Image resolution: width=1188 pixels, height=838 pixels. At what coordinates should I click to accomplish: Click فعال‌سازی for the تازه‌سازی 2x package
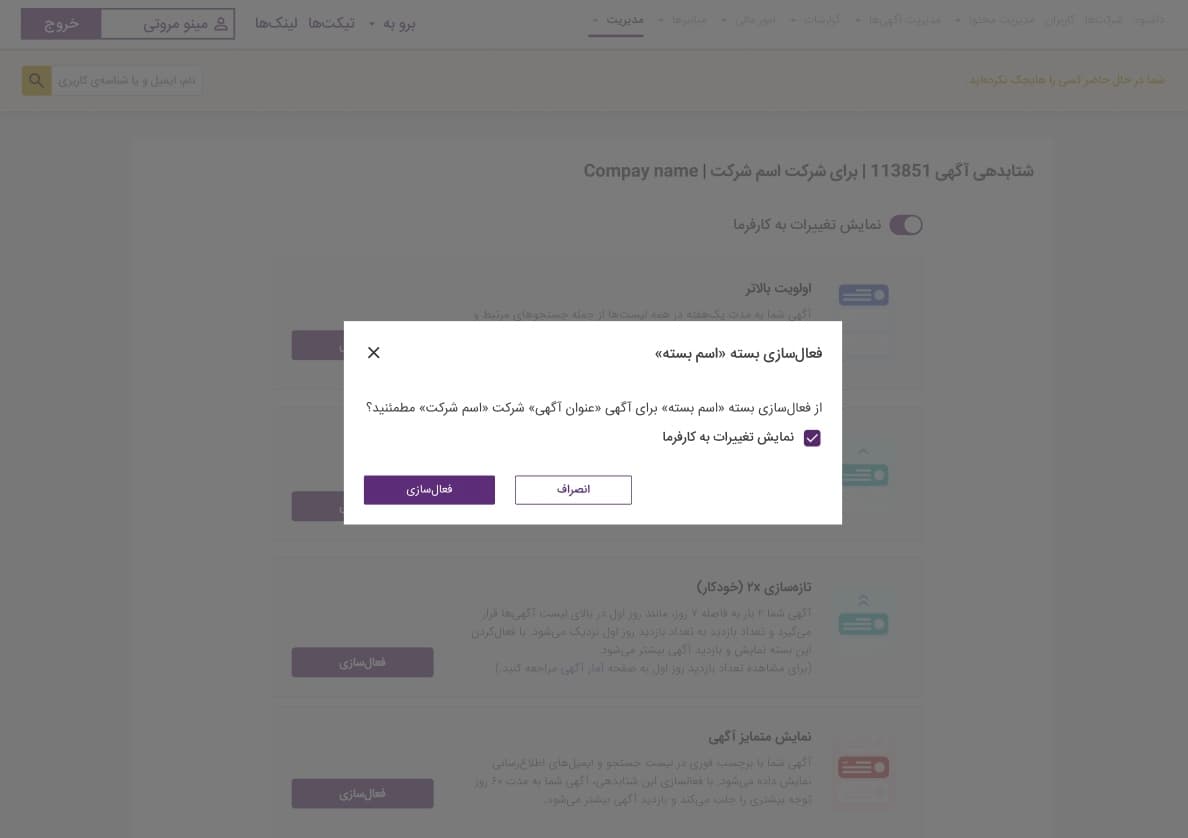coord(362,662)
